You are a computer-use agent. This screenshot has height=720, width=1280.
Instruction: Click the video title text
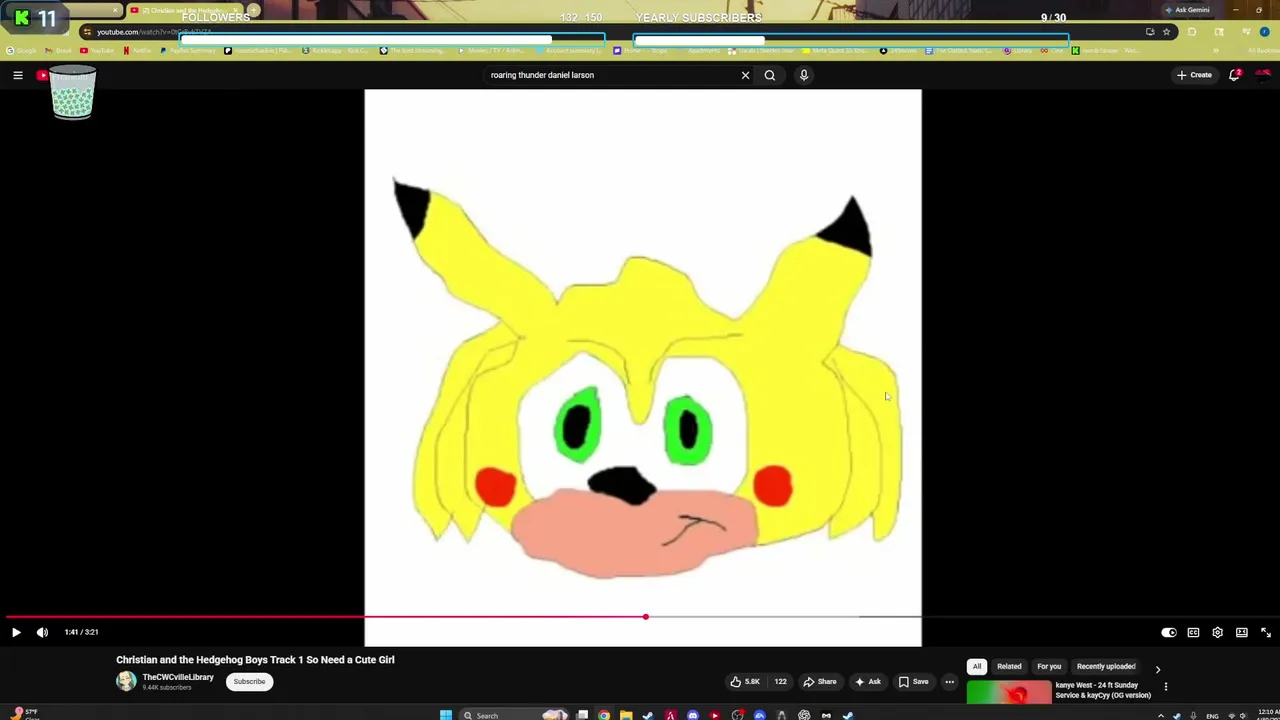point(255,660)
